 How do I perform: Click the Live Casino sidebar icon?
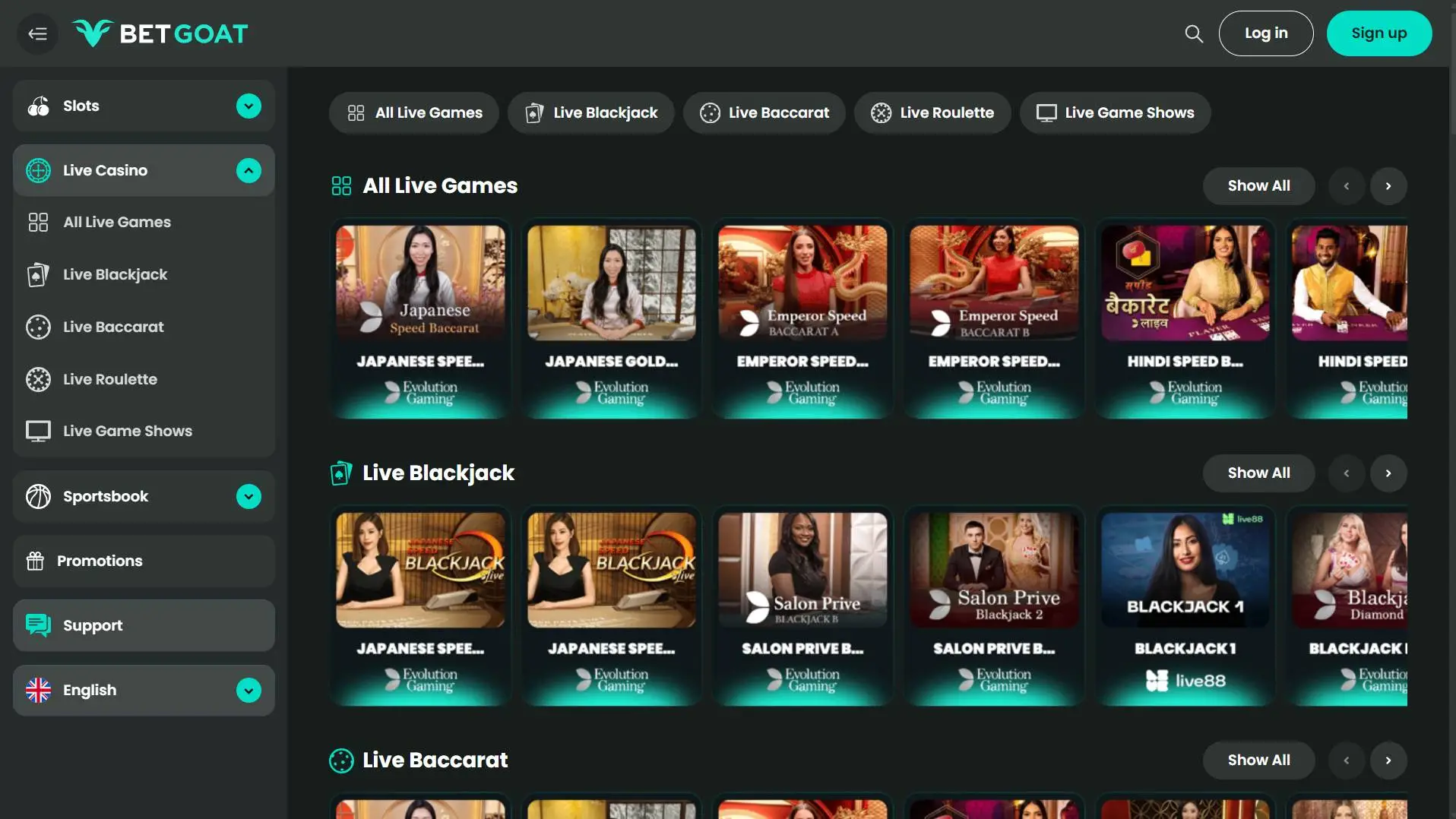[x=38, y=170]
